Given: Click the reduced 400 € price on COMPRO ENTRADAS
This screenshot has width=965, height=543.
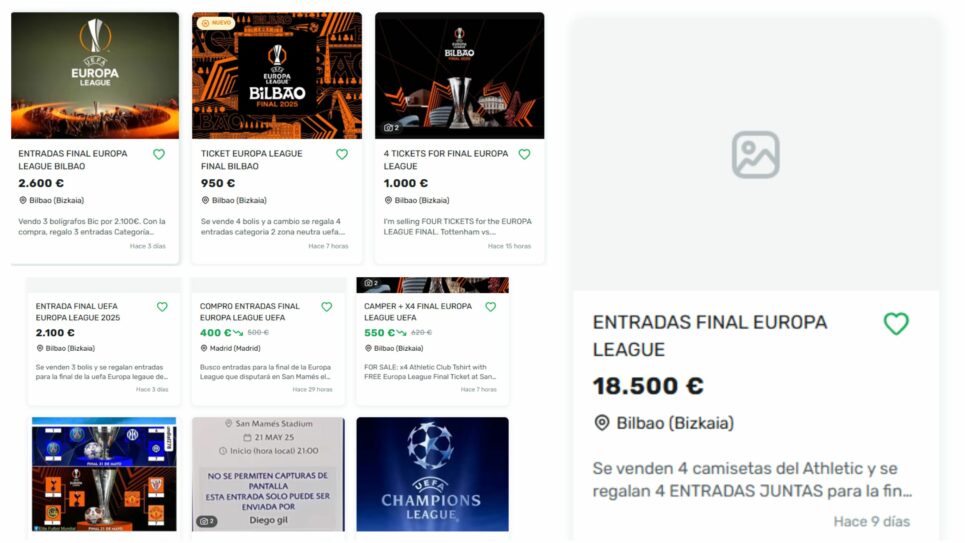Looking at the screenshot, I should pyautogui.click(x=215, y=332).
